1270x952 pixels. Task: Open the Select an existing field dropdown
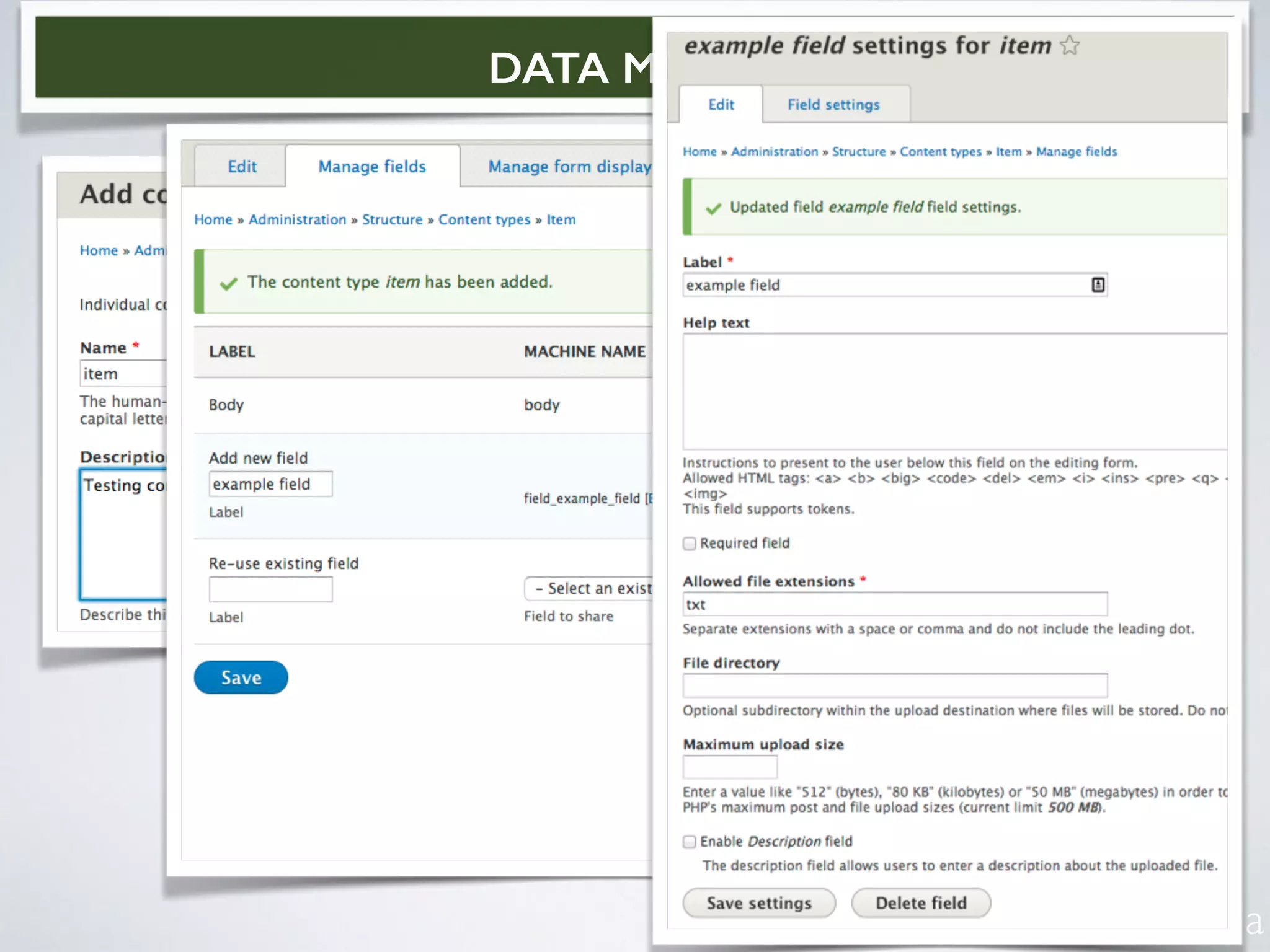click(589, 588)
